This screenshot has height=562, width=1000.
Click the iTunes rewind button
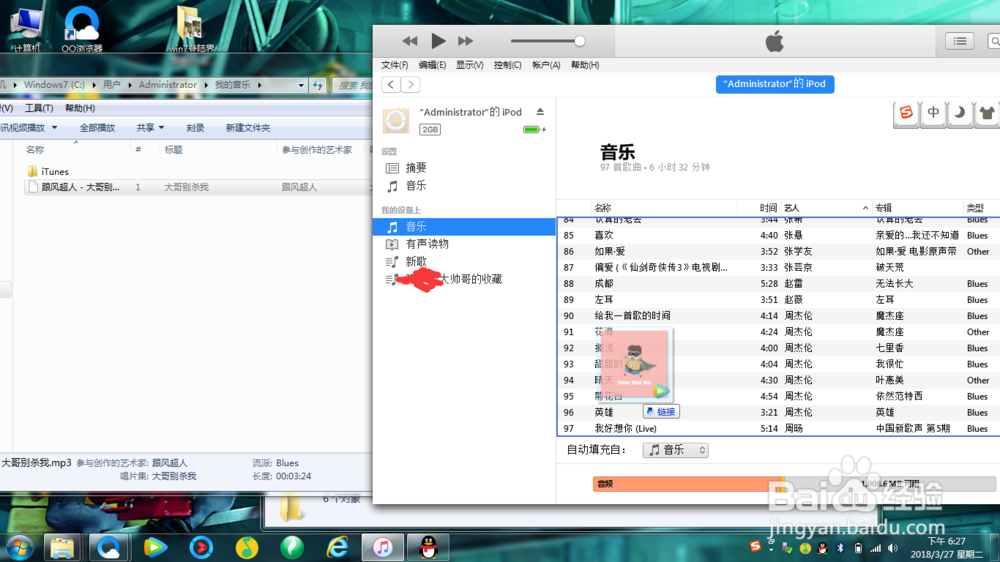[409, 41]
